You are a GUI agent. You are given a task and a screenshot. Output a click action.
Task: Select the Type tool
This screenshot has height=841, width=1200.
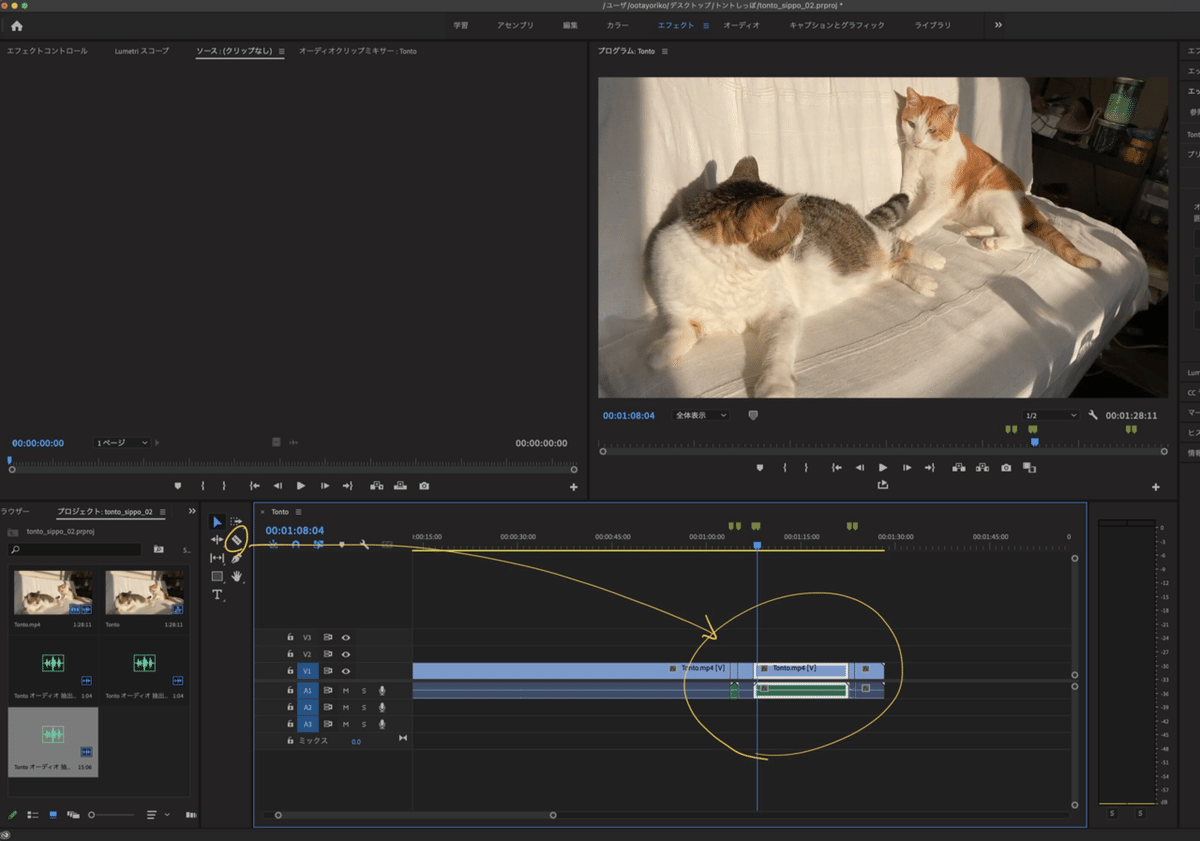click(217, 594)
